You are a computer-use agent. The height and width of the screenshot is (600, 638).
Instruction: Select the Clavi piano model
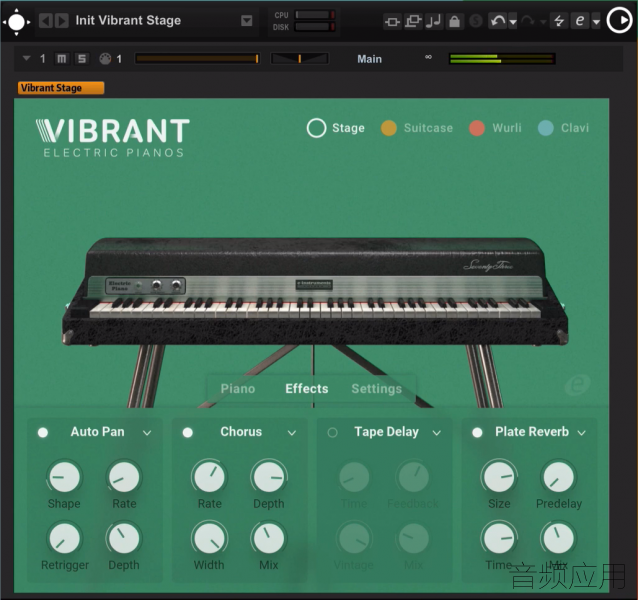click(563, 128)
